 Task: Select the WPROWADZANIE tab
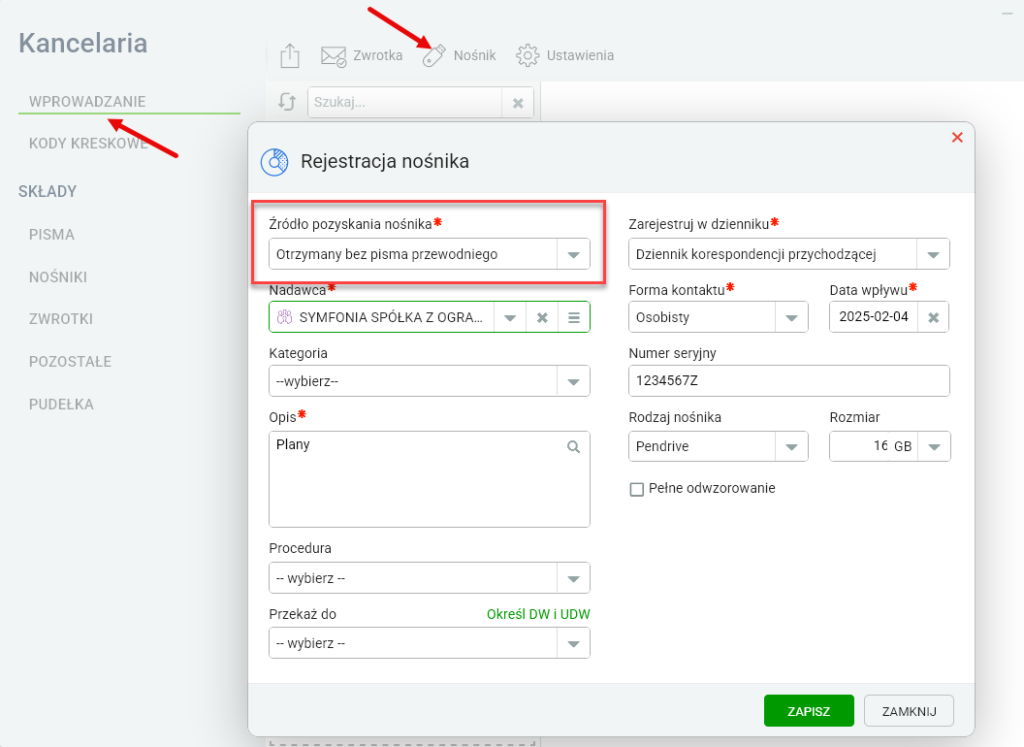[x=88, y=102]
